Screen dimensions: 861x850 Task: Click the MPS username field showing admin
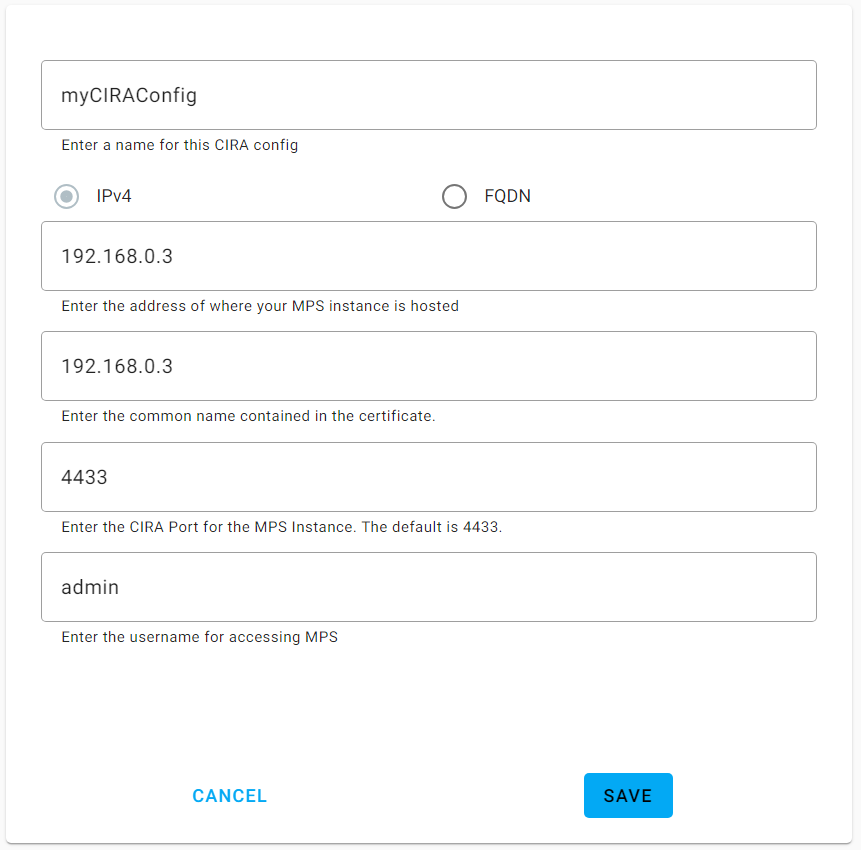tap(428, 587)
